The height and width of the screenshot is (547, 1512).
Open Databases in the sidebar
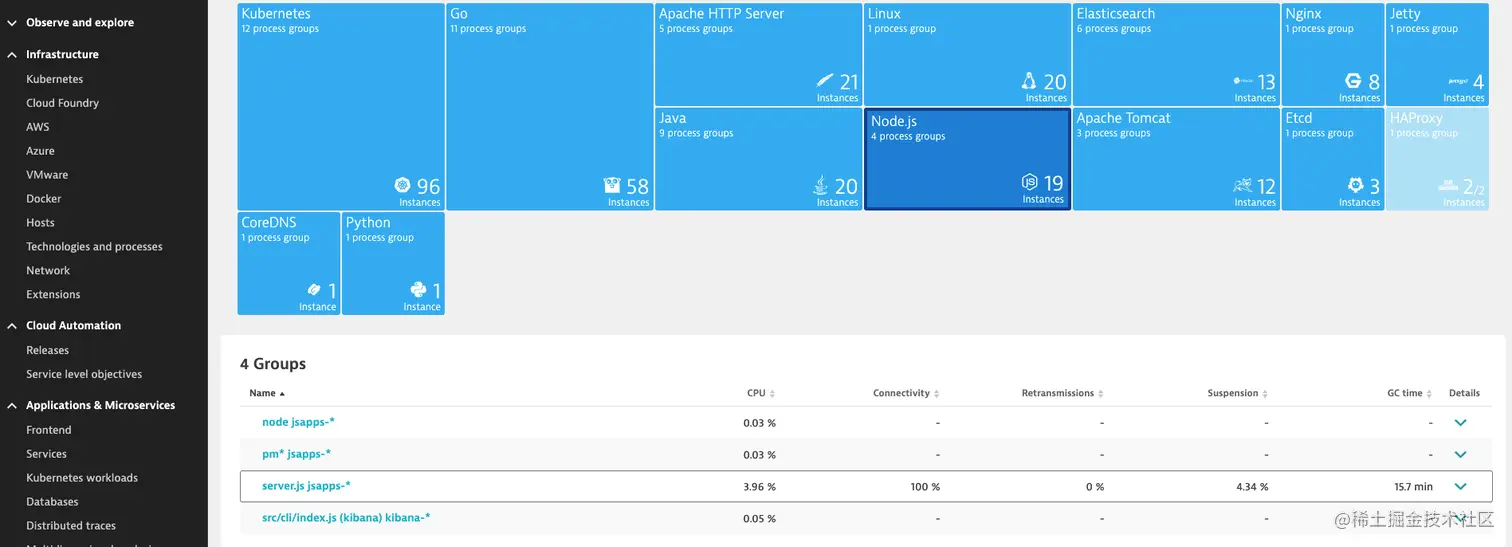pos(52,502)
